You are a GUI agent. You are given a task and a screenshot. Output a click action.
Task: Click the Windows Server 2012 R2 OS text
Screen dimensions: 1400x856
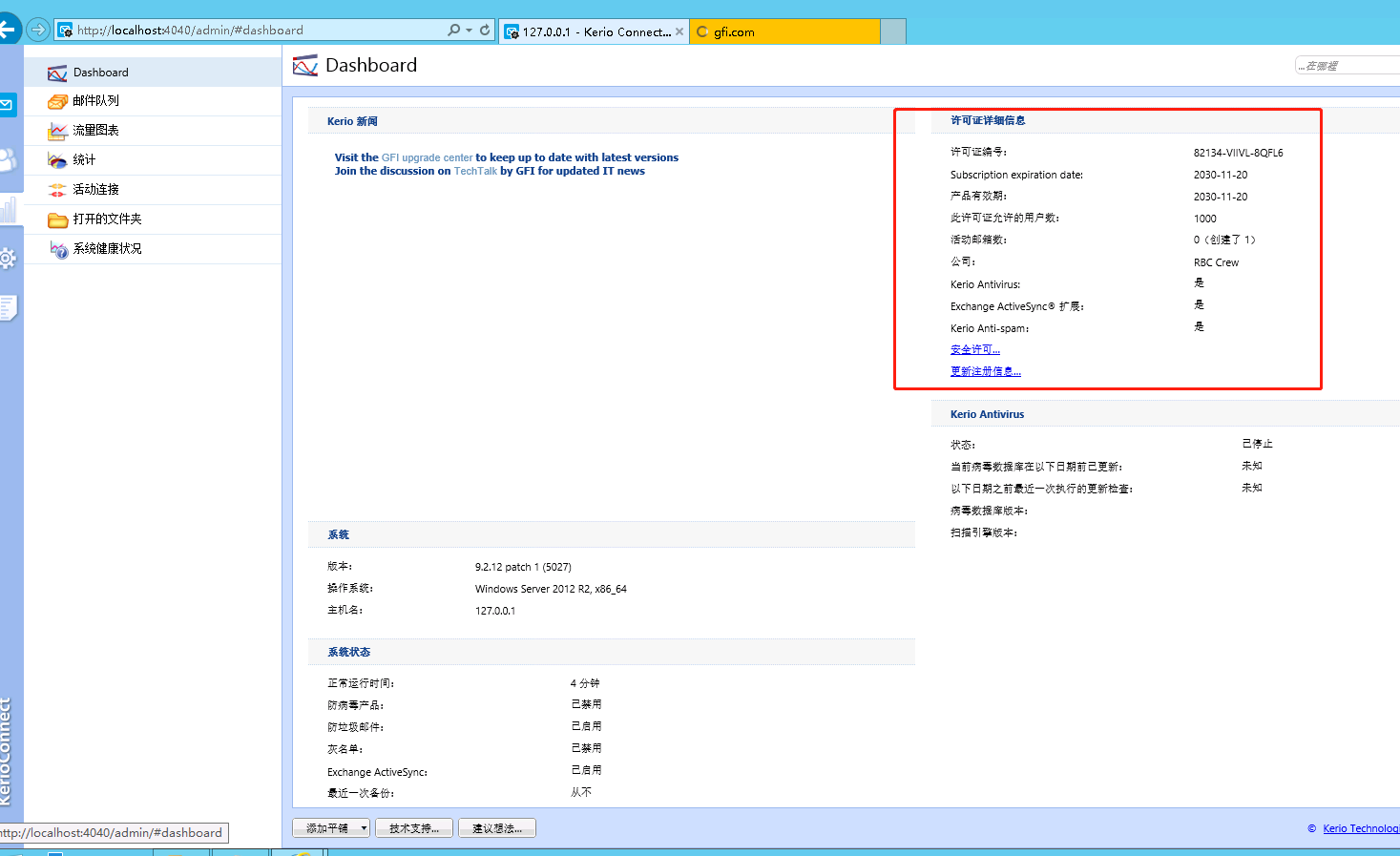[551, 589]
